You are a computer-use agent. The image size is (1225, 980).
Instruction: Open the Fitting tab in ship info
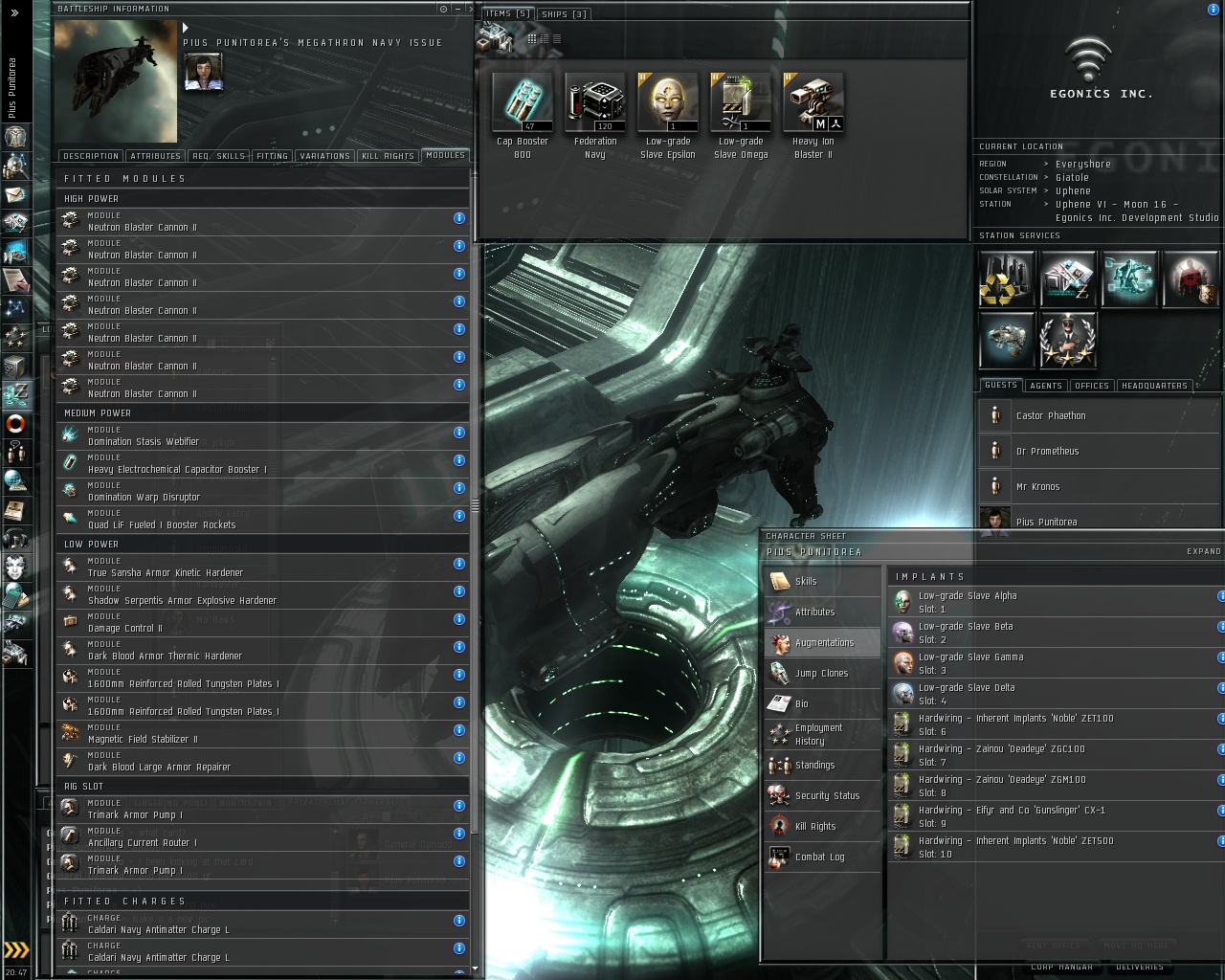[272, 156]
